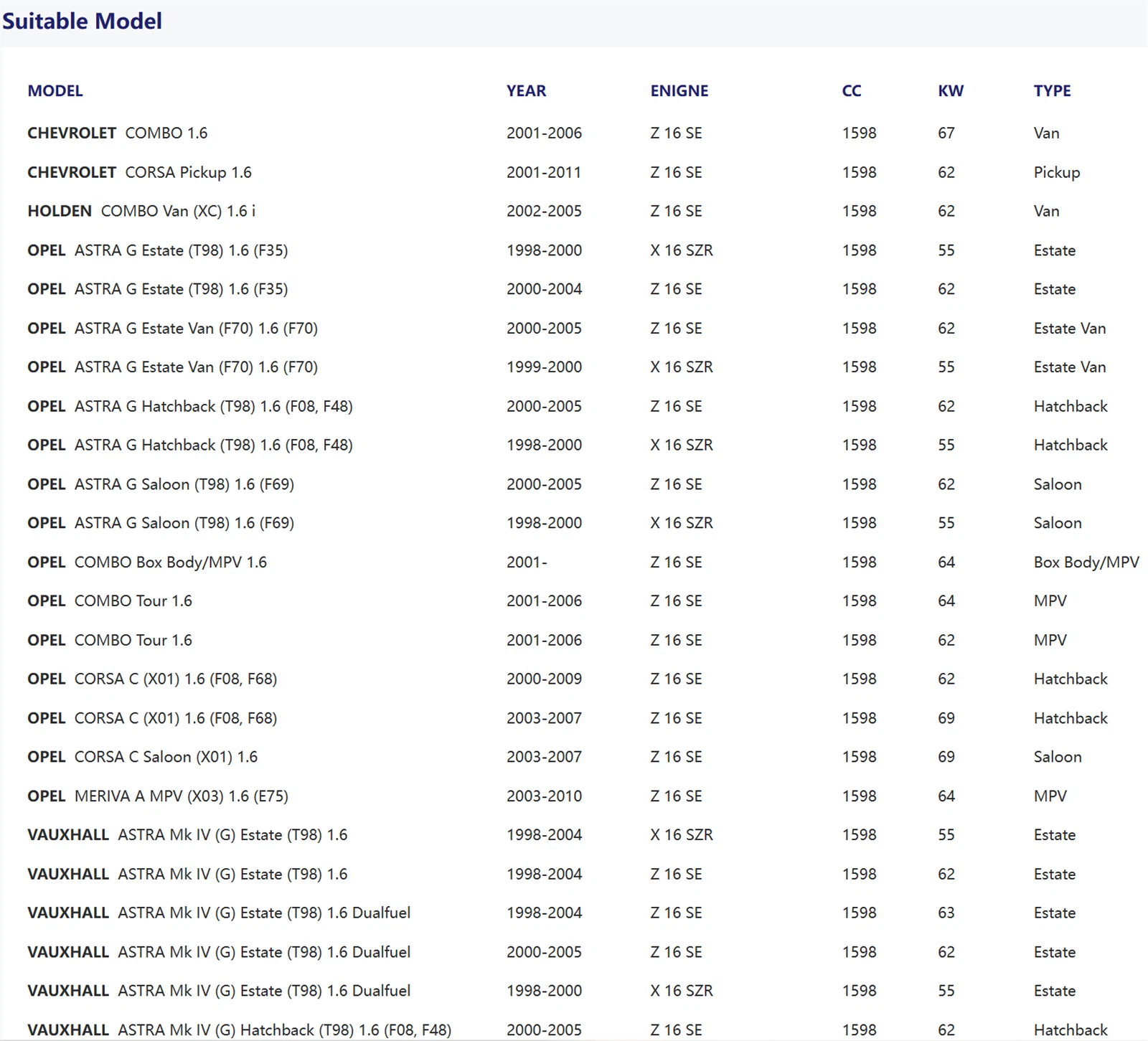Select the YEAR column header

(526, 91)
